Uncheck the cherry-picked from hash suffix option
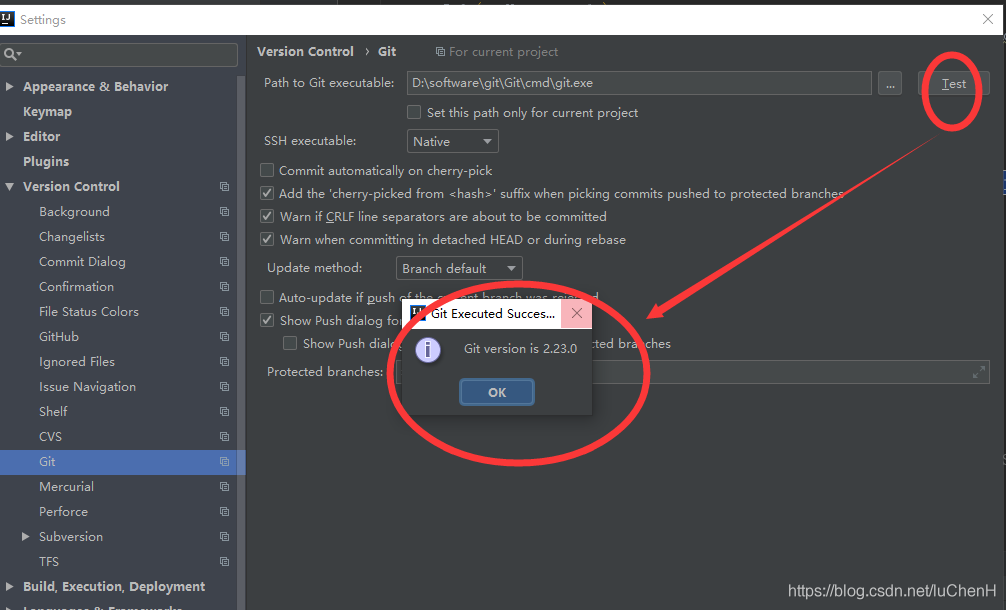The width and height of the screenshot is (1006, 610). click(x=267, y=193)
